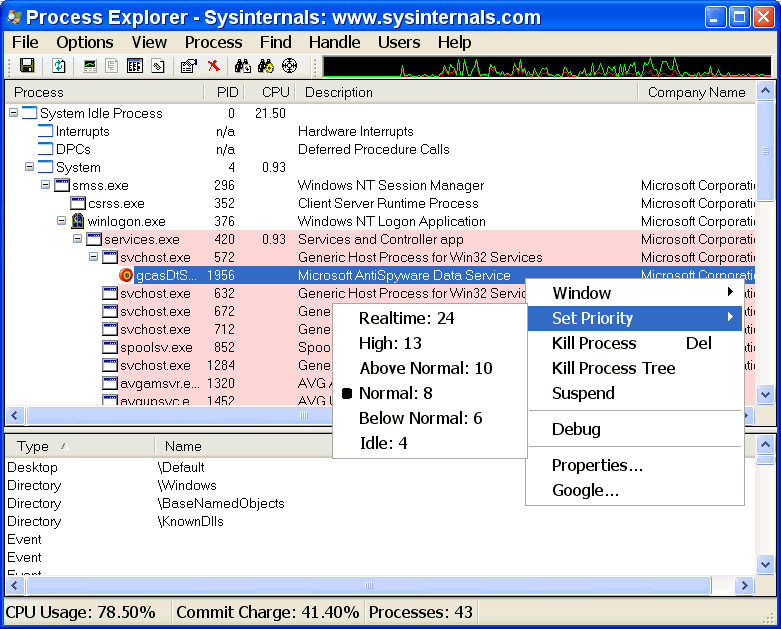Toggle the lower pane toolbar icon
This screenshot has height=629, width=781.
134,65
